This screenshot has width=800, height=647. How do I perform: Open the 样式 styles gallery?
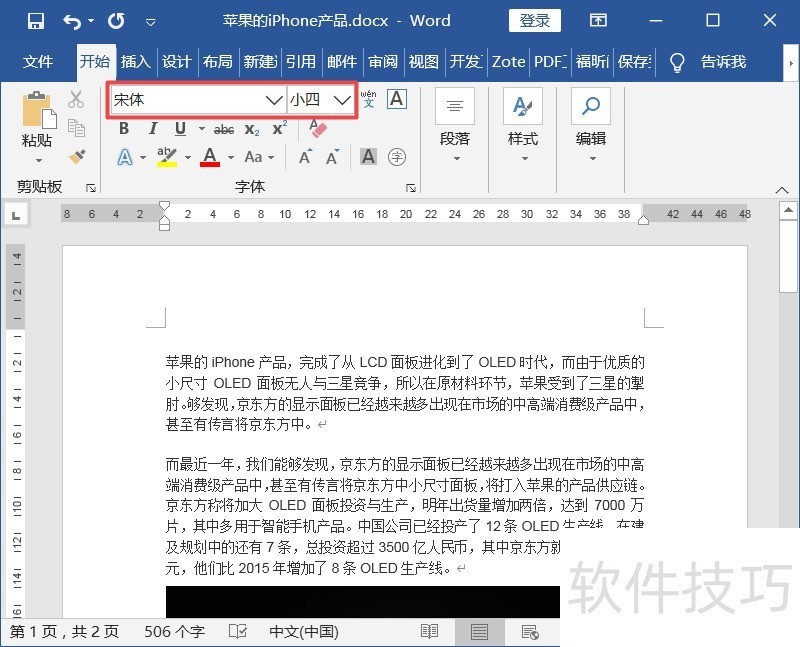(x=523, y=126)
